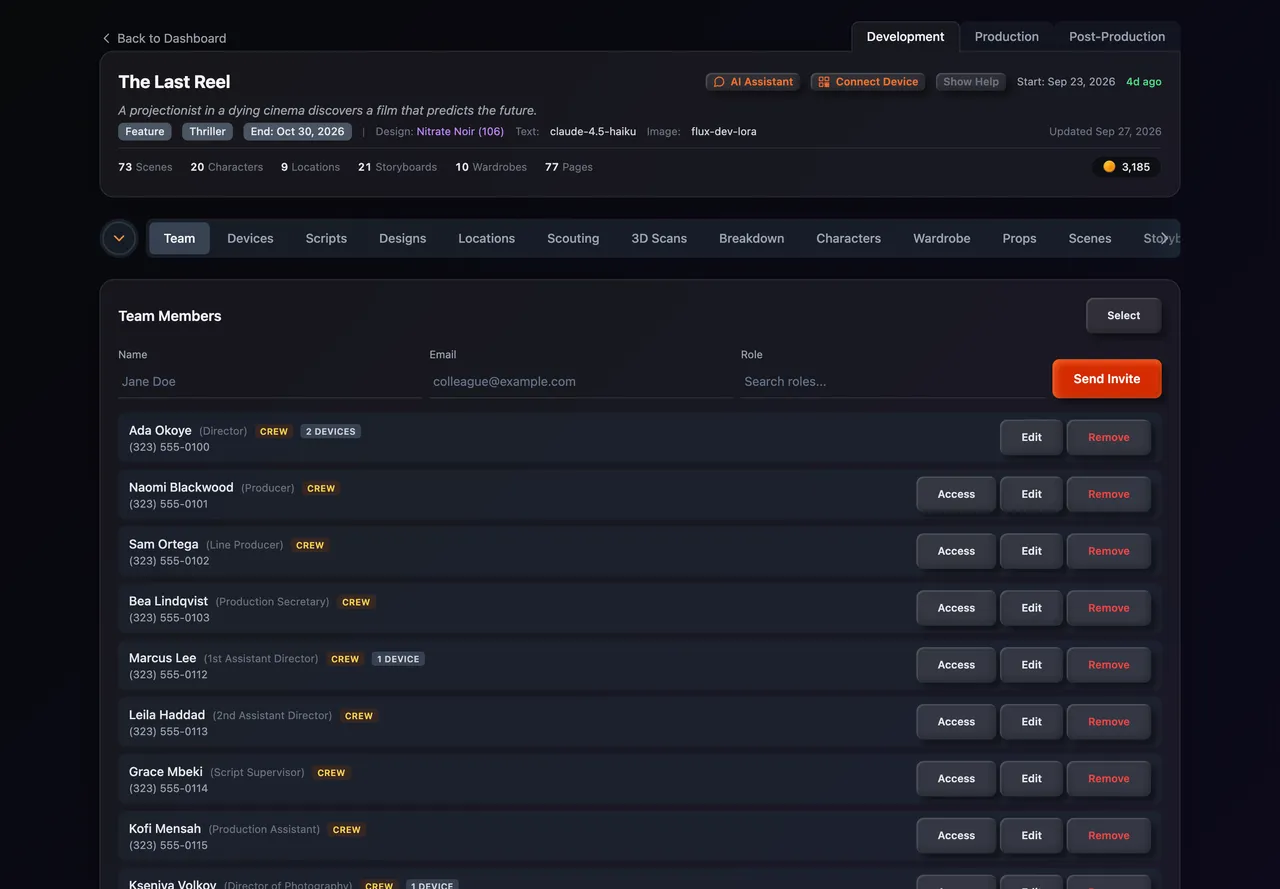Open the Scripts tab
1280x889 pixels.
tap(326, 238)
